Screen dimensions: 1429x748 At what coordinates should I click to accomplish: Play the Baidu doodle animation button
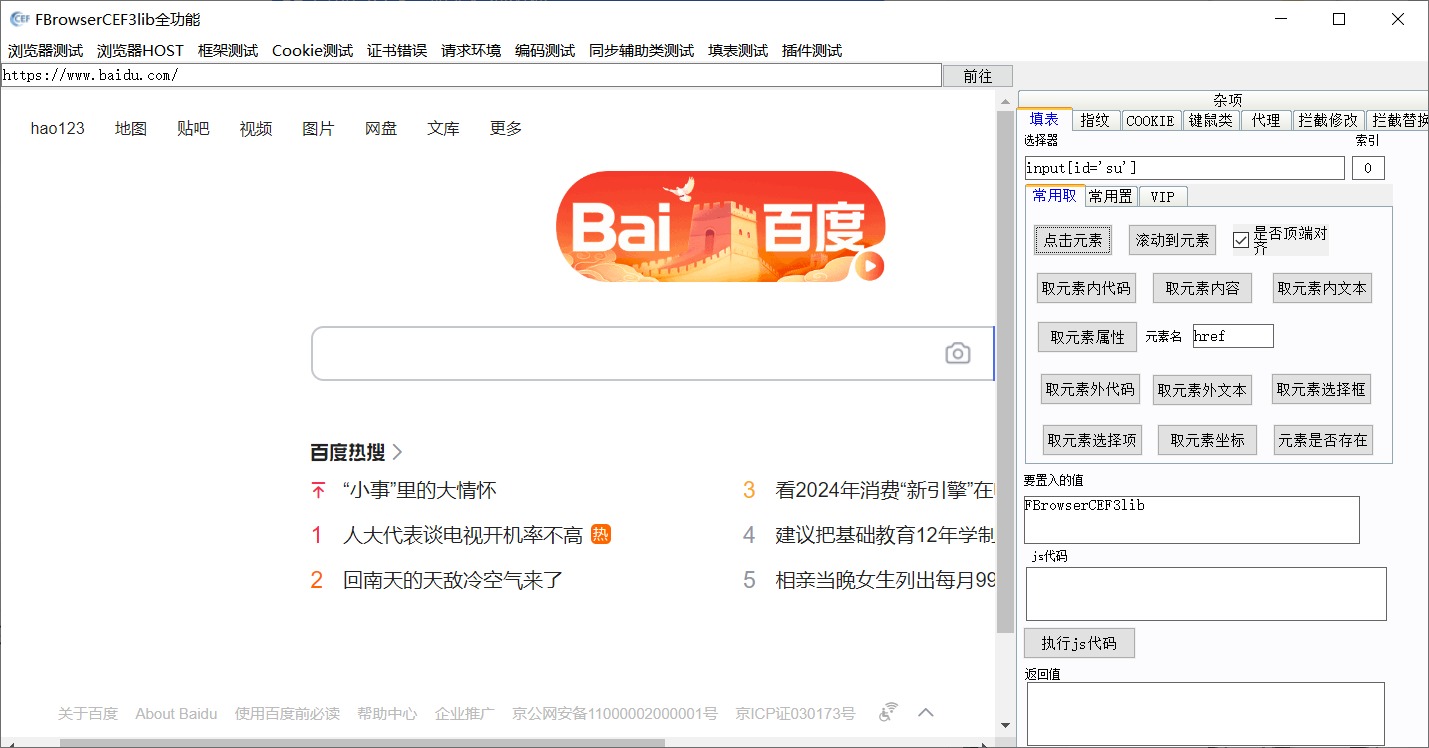(x=869, y=266)
